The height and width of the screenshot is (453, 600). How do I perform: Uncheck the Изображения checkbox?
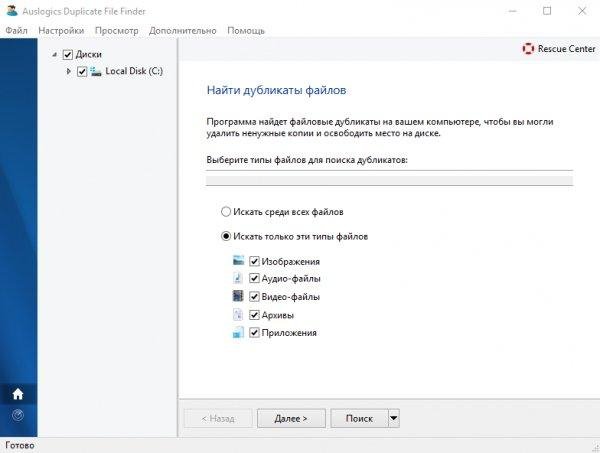pyautogui.click(x=254, y=261)
